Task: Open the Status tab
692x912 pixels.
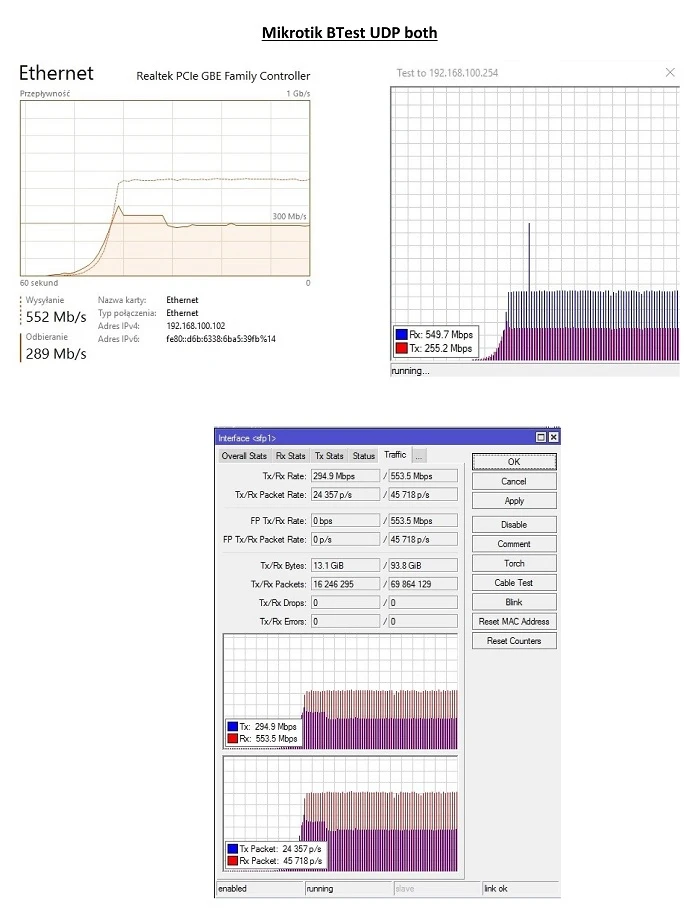Action: [x=364, y=456]
